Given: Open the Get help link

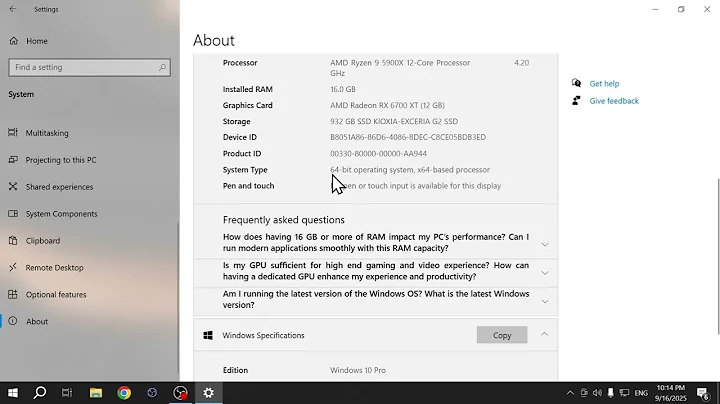Looking at the screenshot, I should 604,84.
